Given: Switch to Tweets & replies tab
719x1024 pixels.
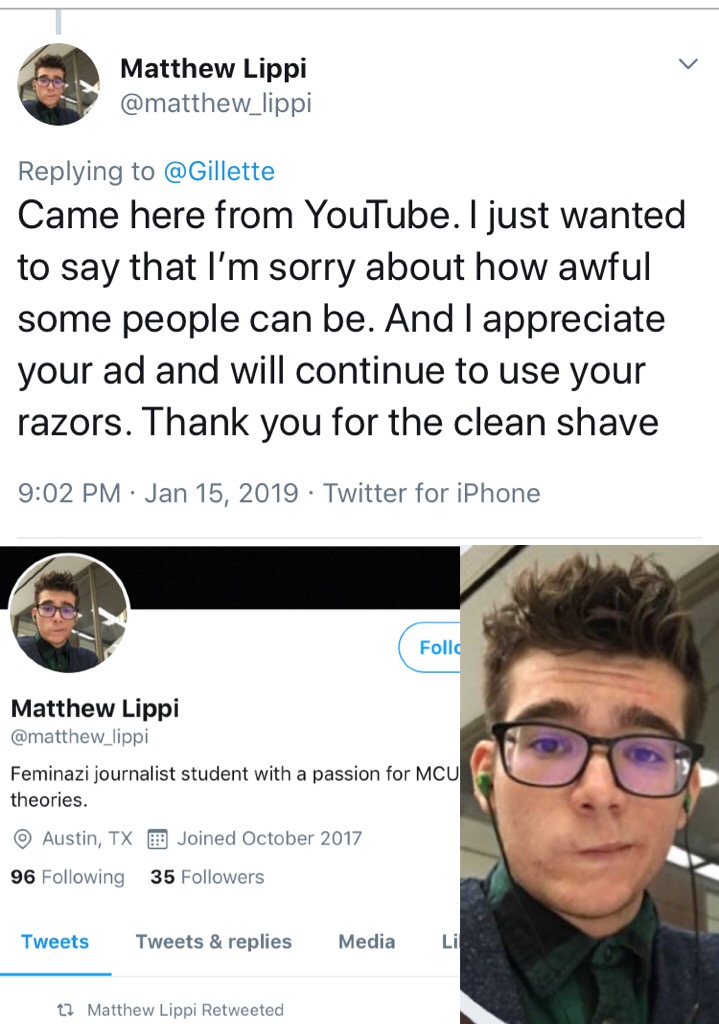Looking at the screenshot, I should (x=214, y=942).
